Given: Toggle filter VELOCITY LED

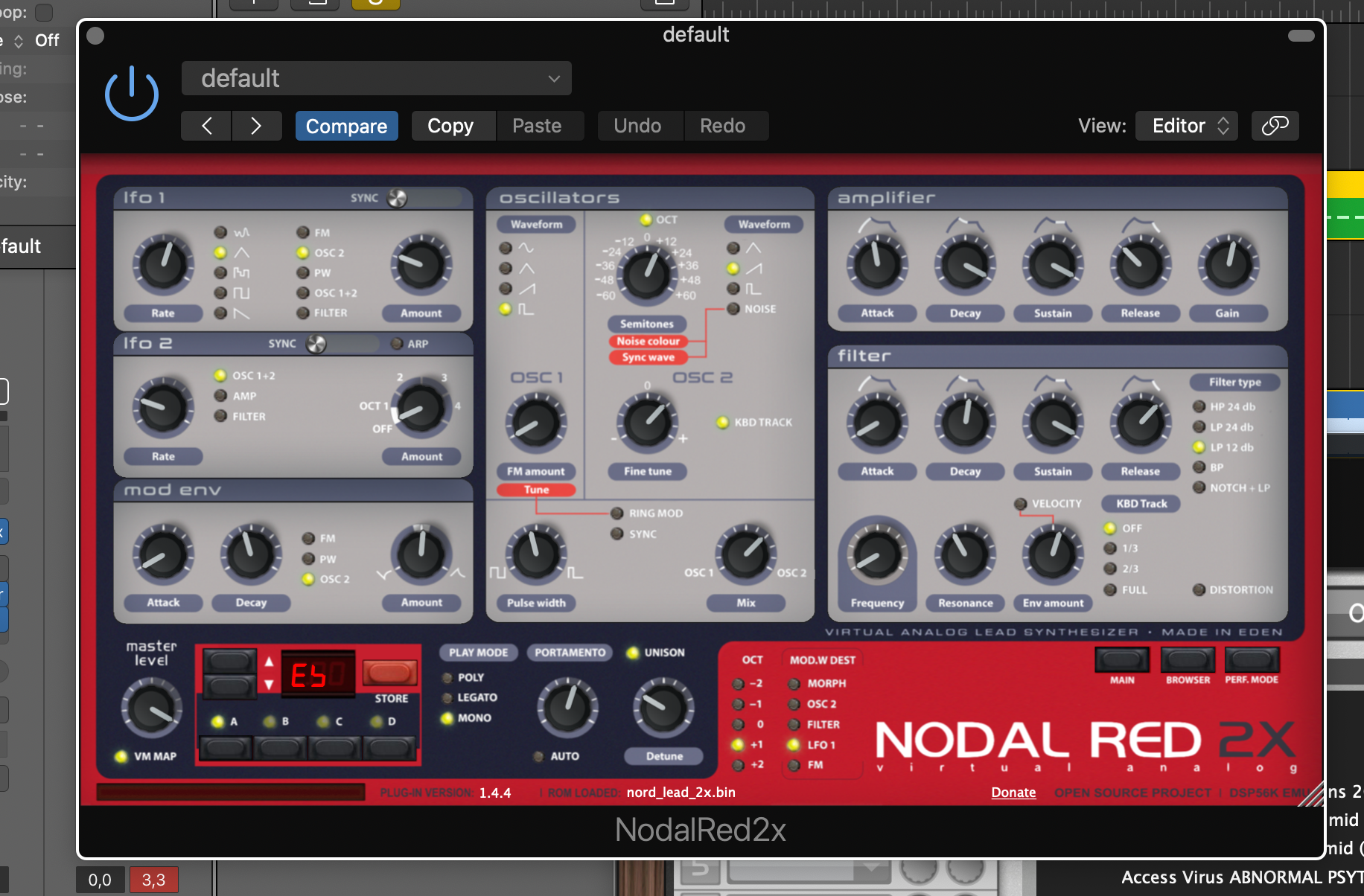Looking at the screenshot, I should pos(1021,504).
